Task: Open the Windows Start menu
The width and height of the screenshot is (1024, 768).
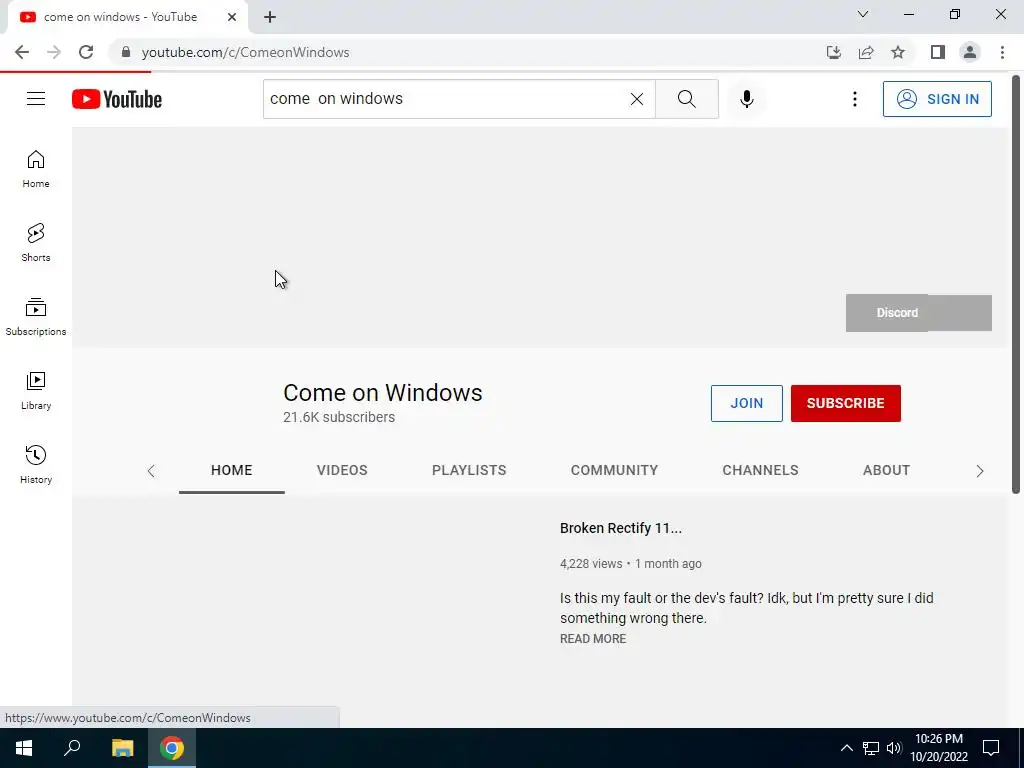Action: [24, 748]
